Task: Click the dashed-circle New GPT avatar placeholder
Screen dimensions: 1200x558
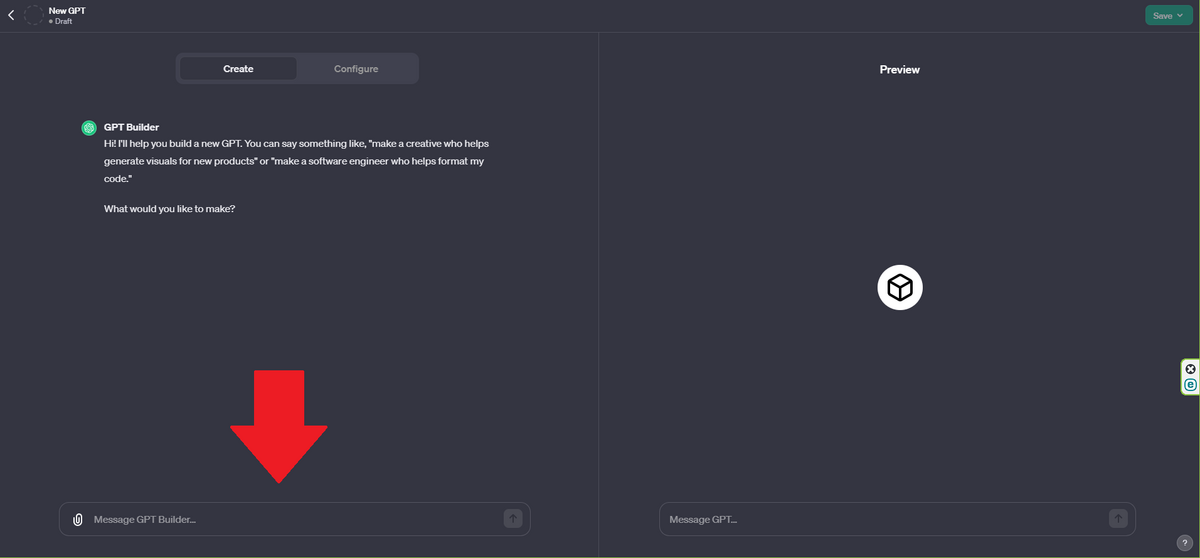Action: [34, 15]
